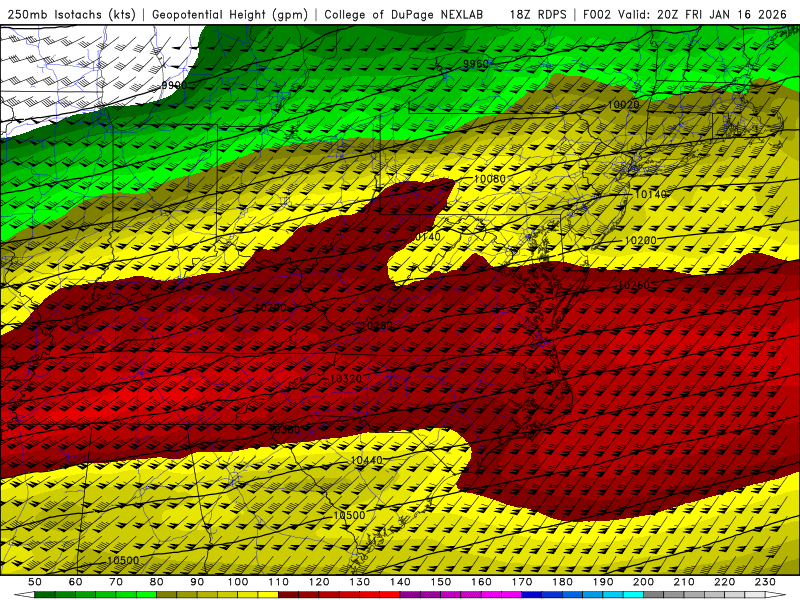Click the 9960 height contour label

pos(476,64)
